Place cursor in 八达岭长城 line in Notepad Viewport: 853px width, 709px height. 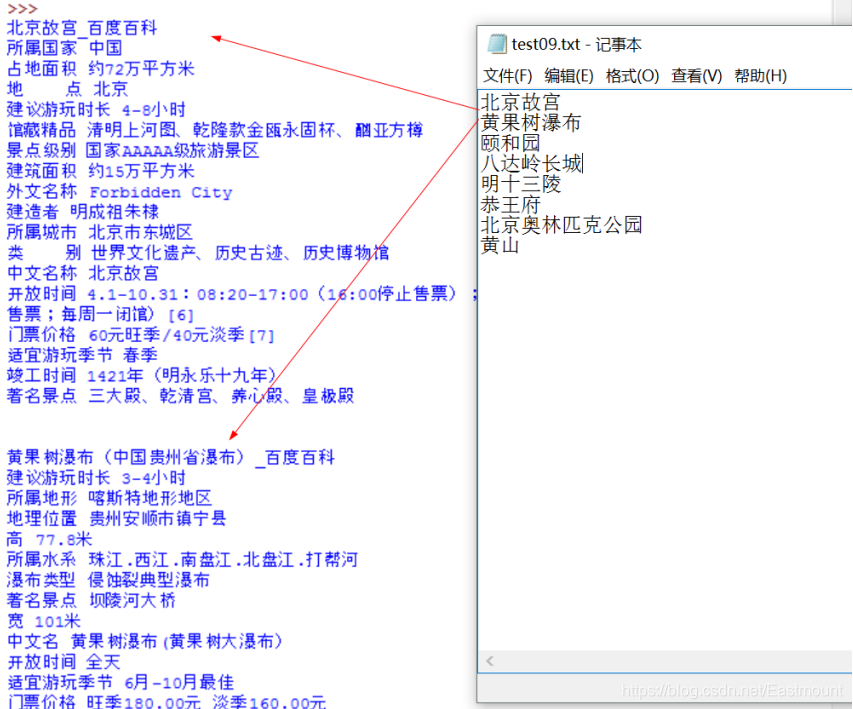point(531,163)
